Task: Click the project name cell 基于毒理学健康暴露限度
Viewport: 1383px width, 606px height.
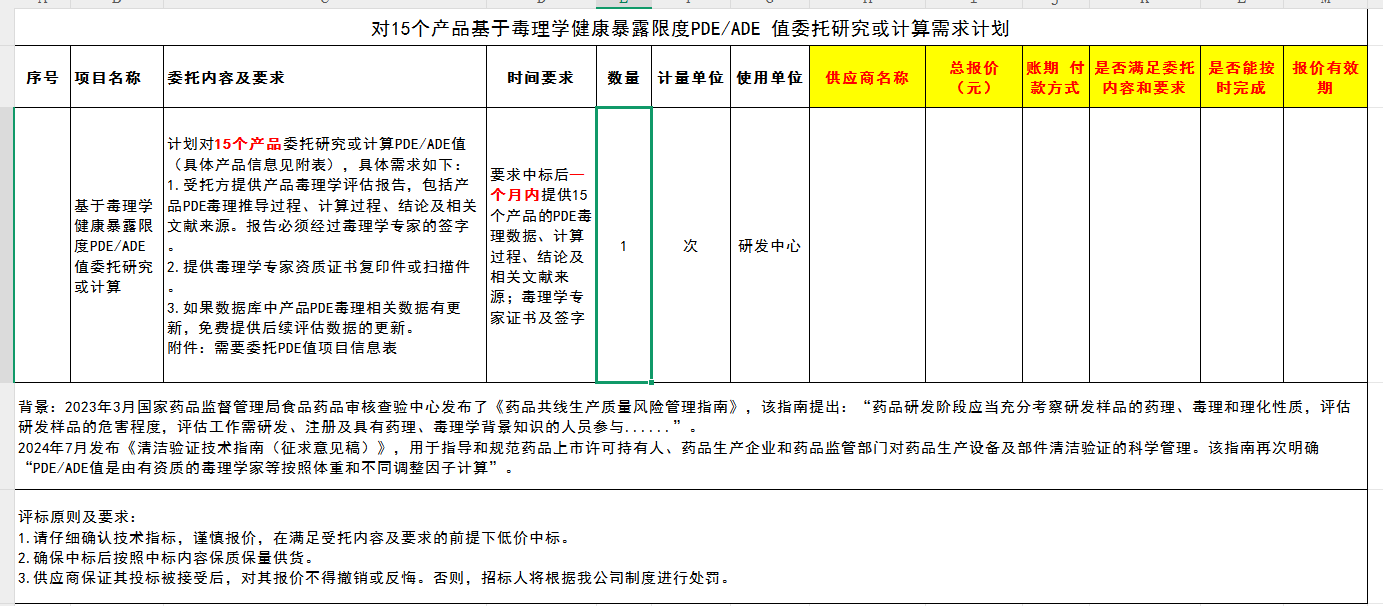Action: (114, 245)
